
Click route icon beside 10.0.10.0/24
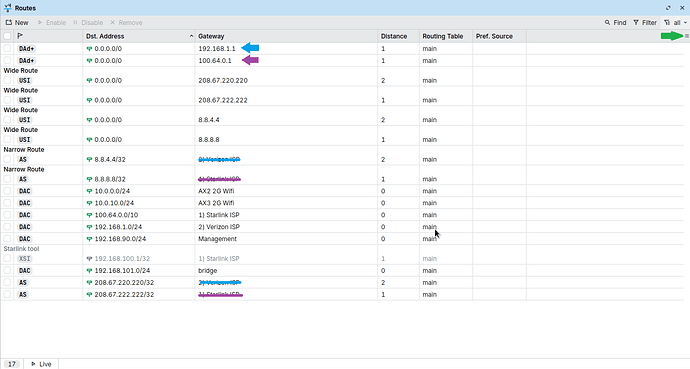pos(89,203)
